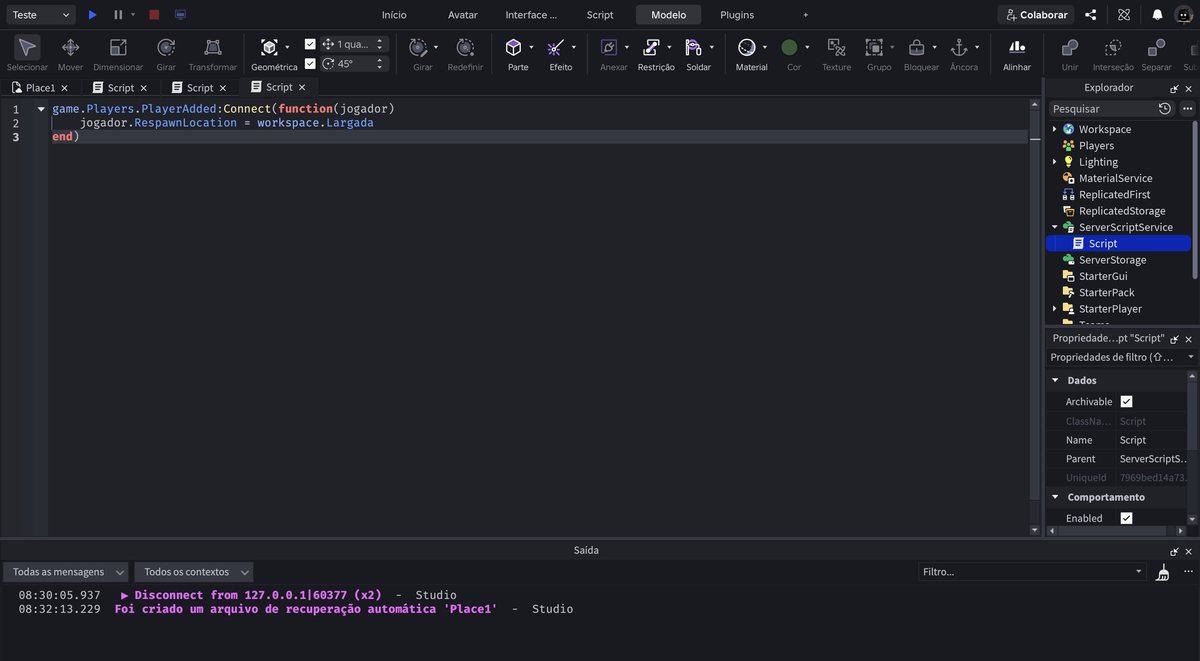Open the Teste mode dropdown
This screenshot has height=661, width=1200.
[x=40, y=15]
